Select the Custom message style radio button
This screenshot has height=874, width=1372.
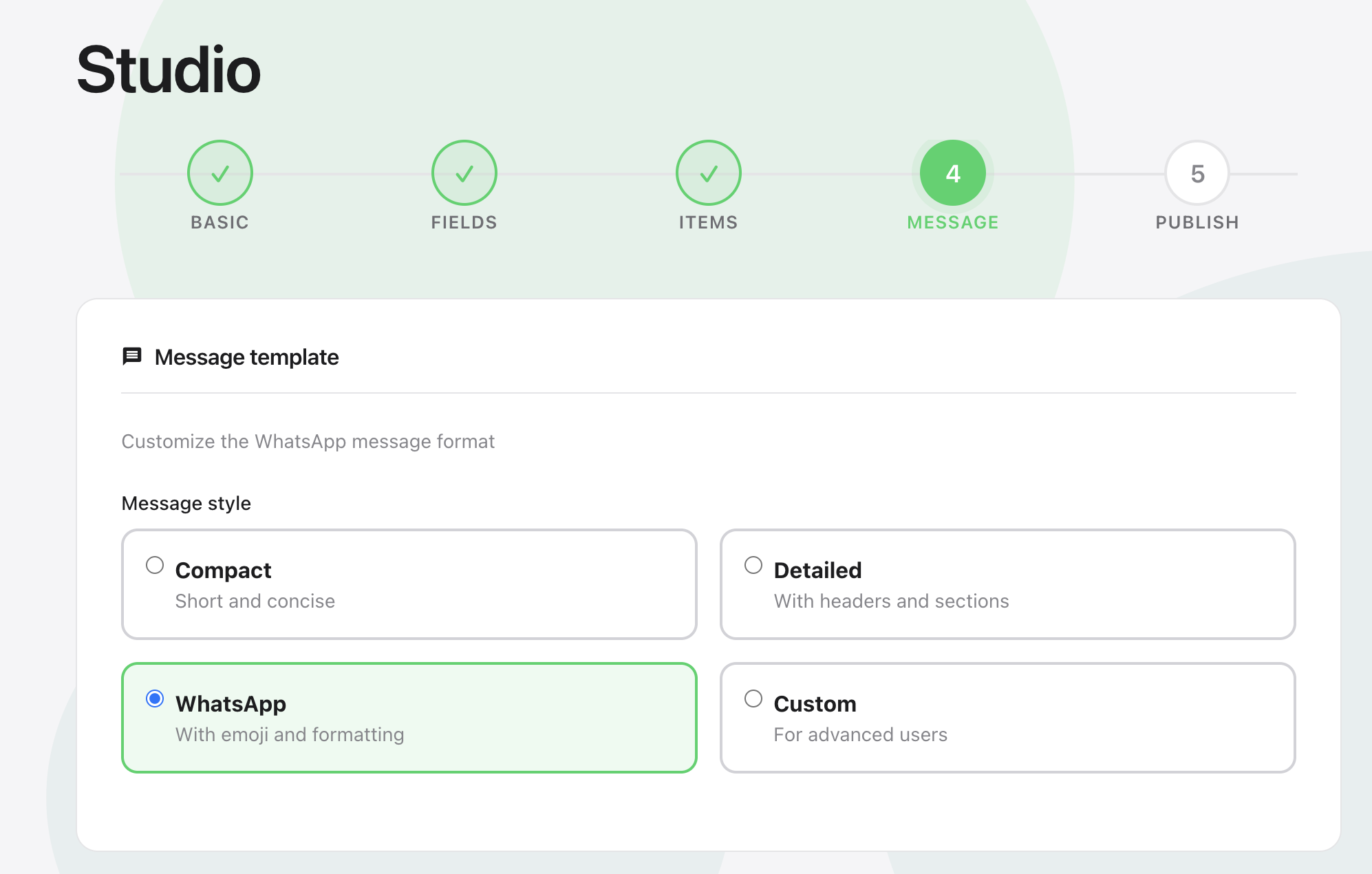[x=753, y=698]
